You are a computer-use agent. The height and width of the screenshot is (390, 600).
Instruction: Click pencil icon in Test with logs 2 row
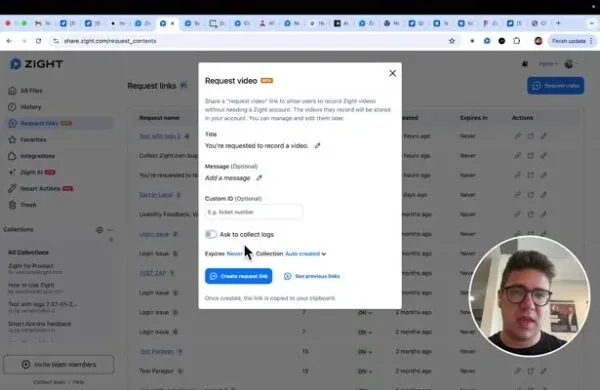(543, 136)
